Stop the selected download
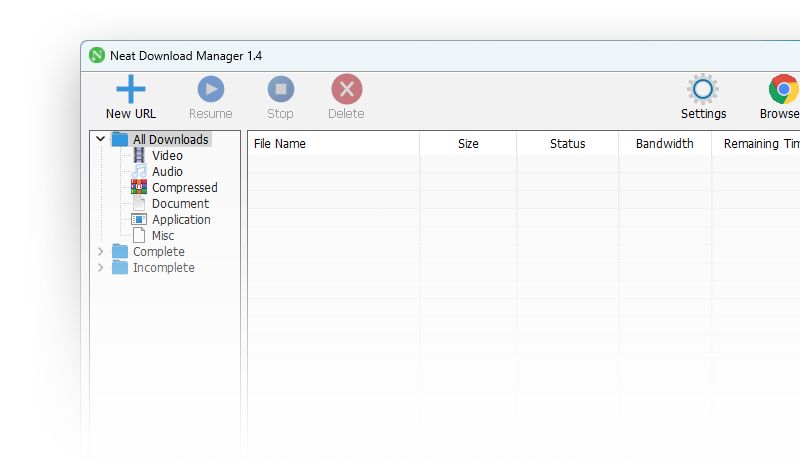The image size is (800, 465). click(281, 90)
